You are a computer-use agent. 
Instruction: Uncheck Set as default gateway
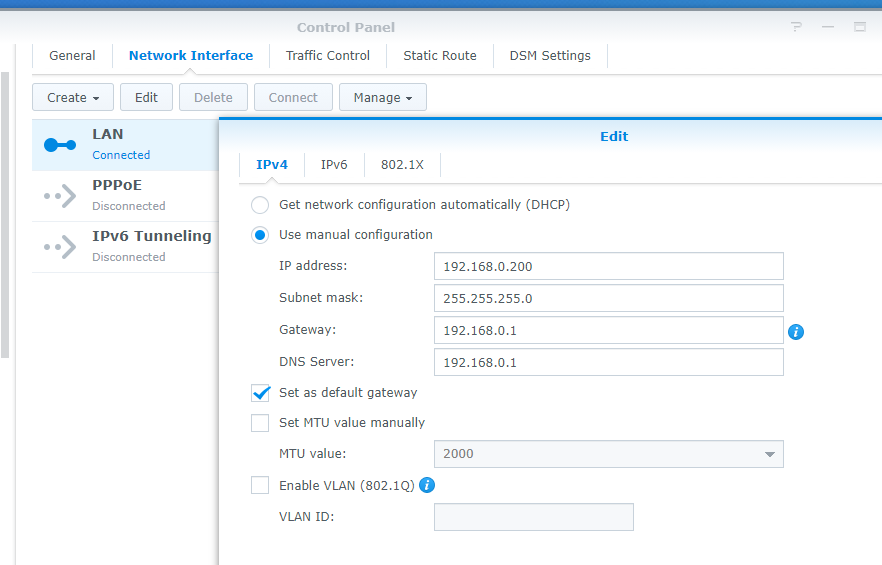[x=260, y=393]
